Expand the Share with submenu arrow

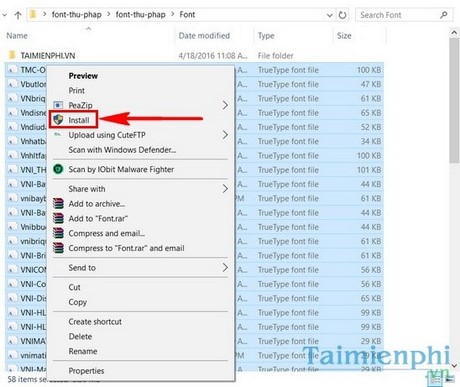point(225,189)
